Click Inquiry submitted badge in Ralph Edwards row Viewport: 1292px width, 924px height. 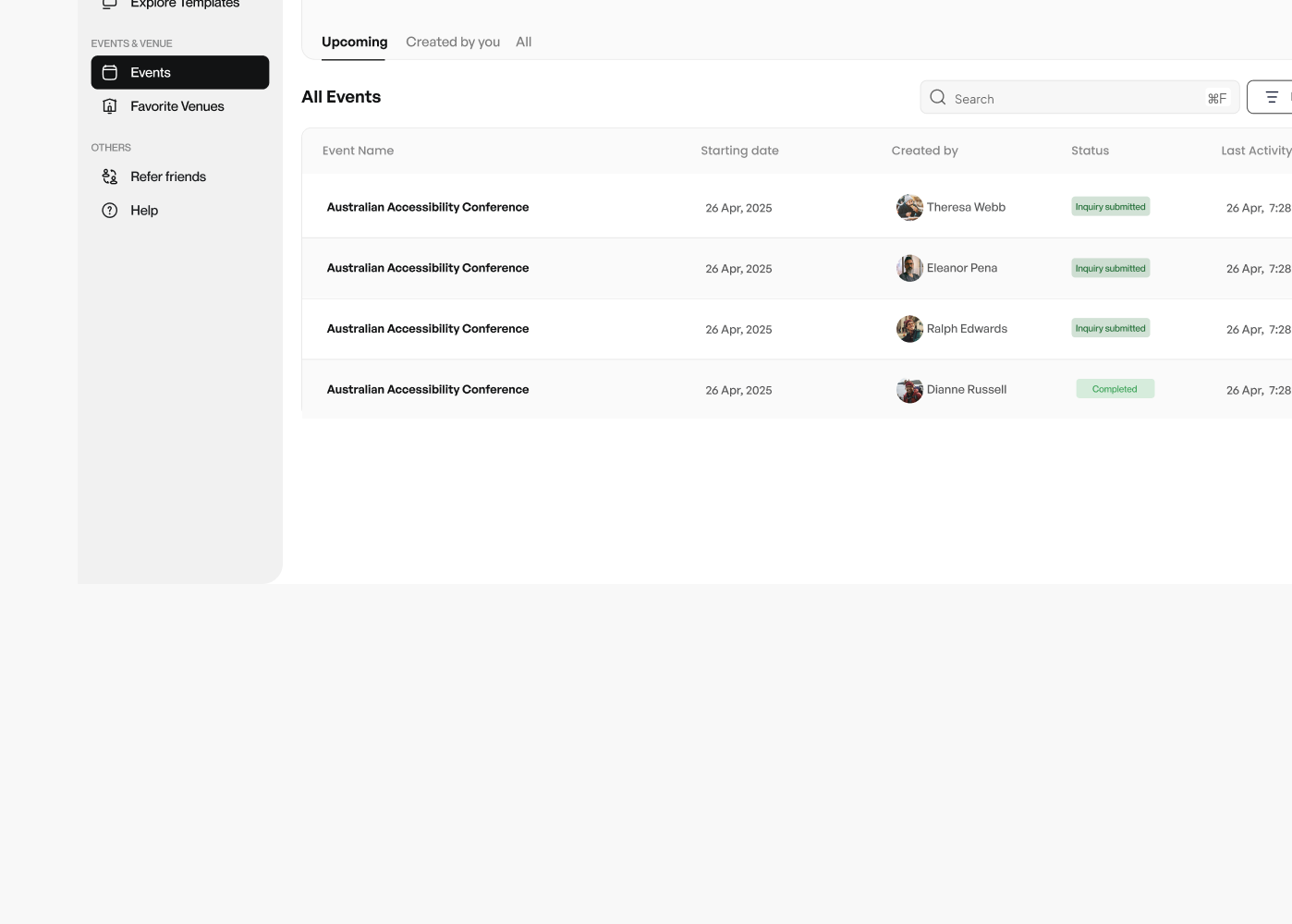pos(1110,328)
